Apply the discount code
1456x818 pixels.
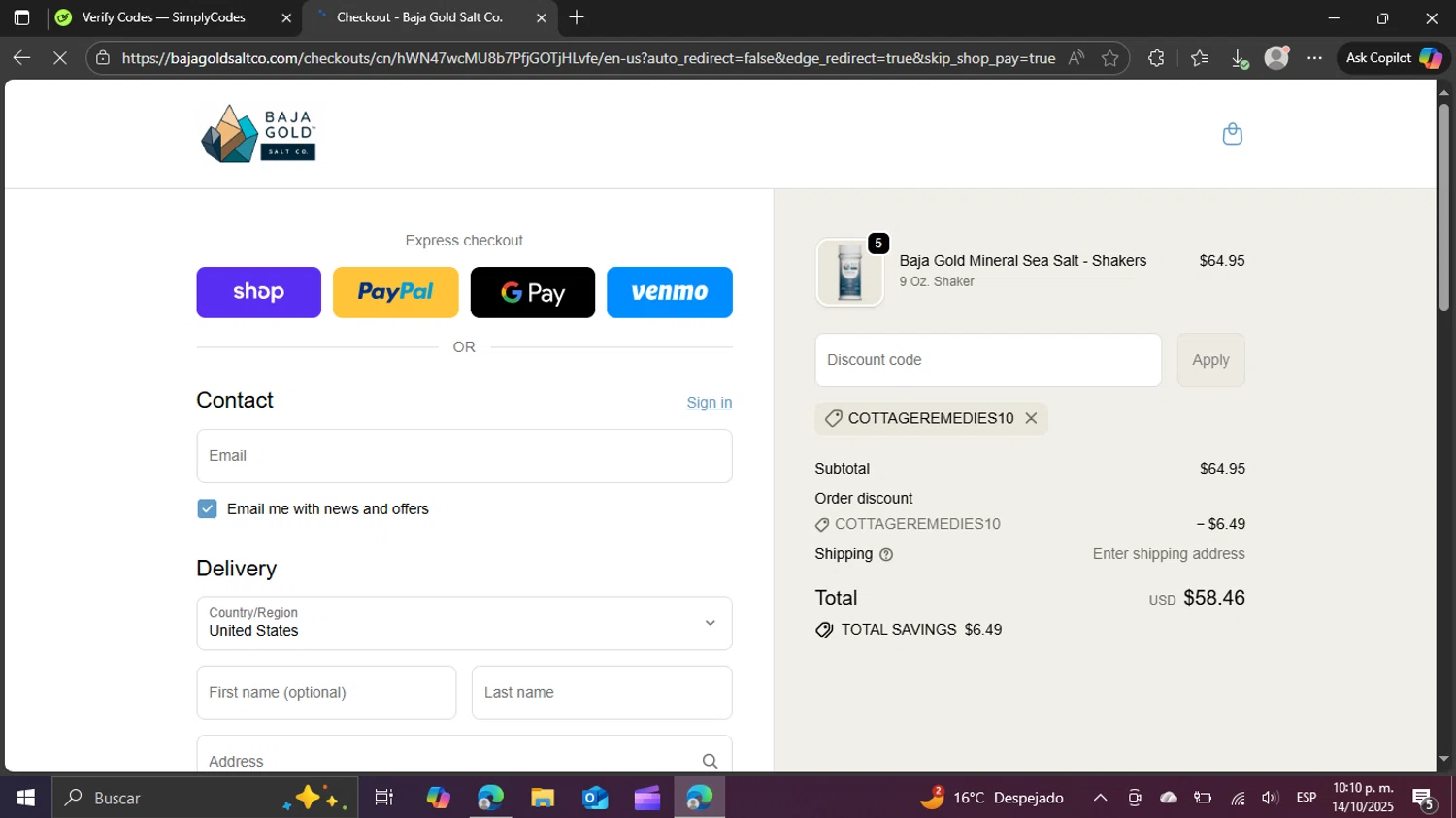[x=1210, y=360]
